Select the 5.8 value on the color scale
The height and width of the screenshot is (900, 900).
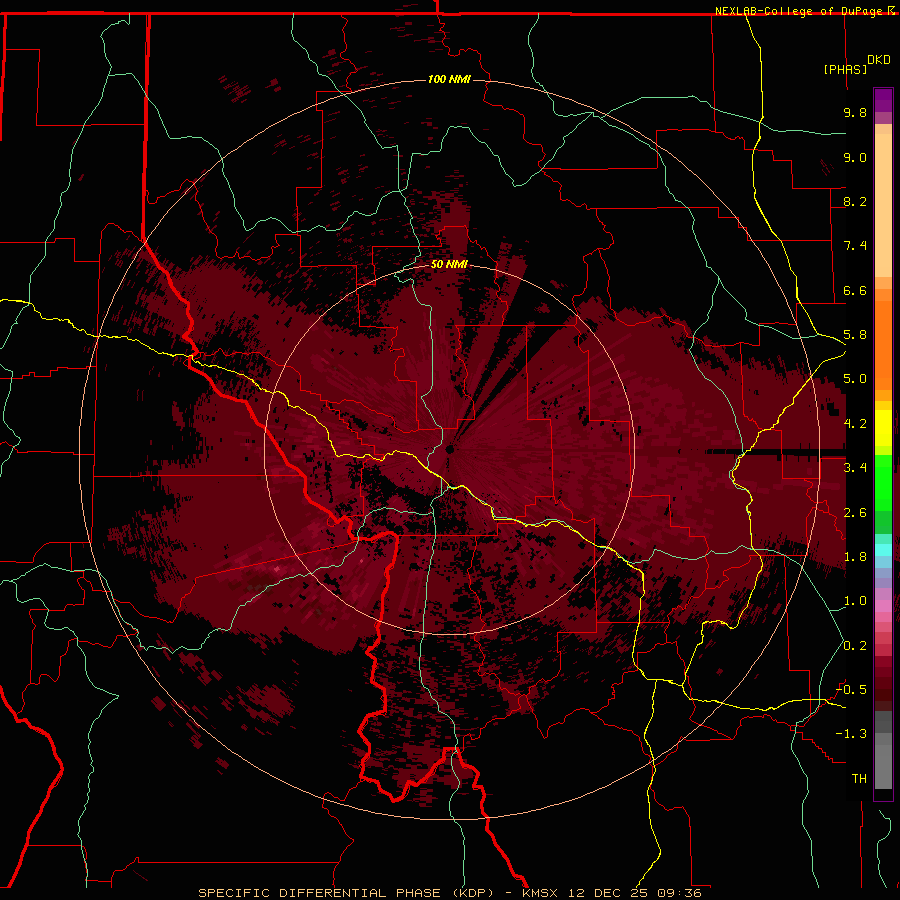pyautogui.click(x=855, y=335)
